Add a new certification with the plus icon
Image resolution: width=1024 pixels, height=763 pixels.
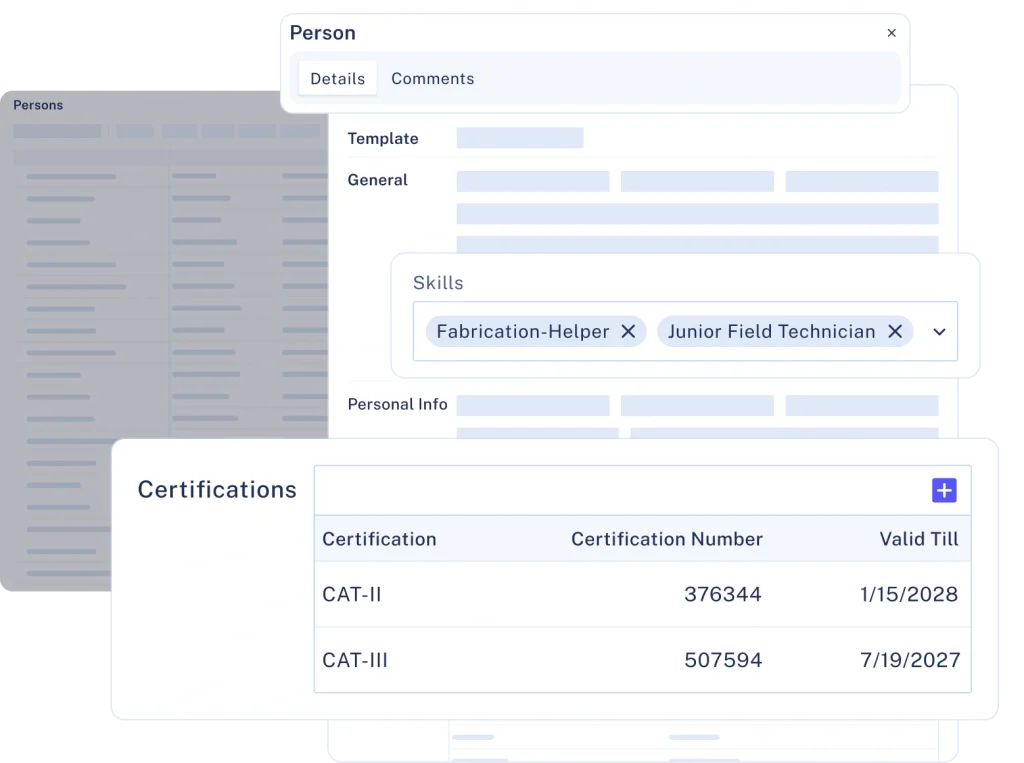click(944, 490)
